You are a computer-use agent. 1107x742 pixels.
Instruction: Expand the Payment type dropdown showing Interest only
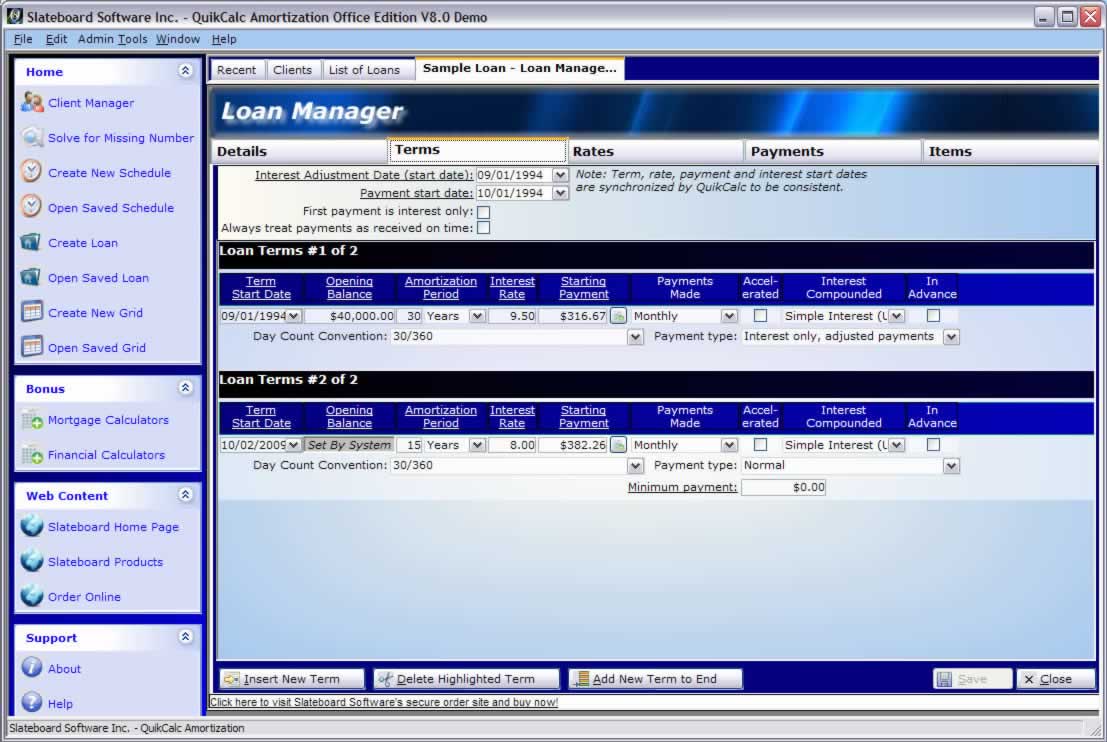click(x=951, y=337)
